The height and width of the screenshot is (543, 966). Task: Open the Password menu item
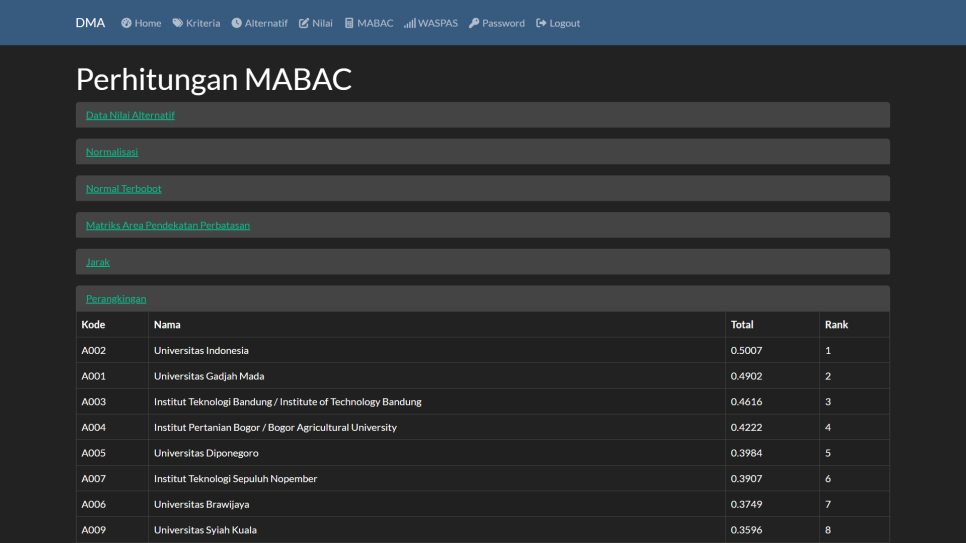point(497,23)
